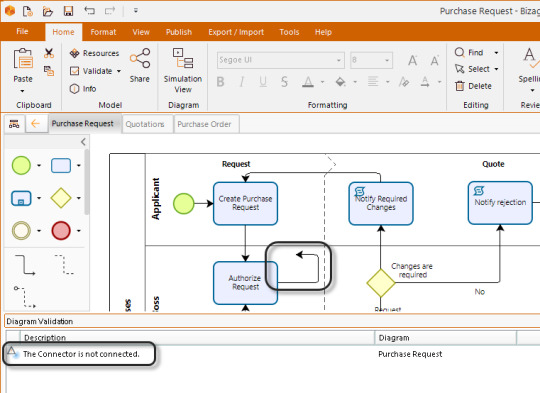Screen dimensions: 540x393
Task: Select the green Start Event palette shape
Action: point(21,165)
